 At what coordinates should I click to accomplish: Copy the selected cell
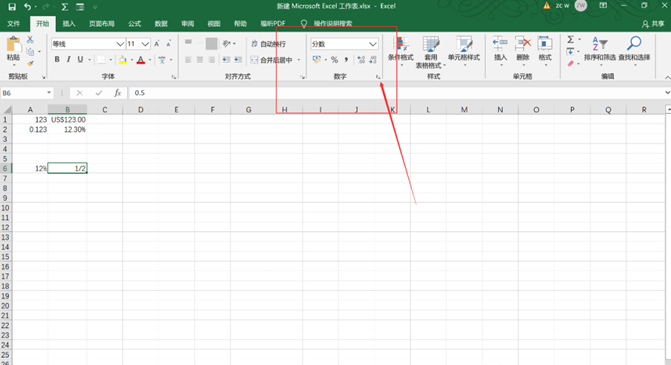point(30,52)
